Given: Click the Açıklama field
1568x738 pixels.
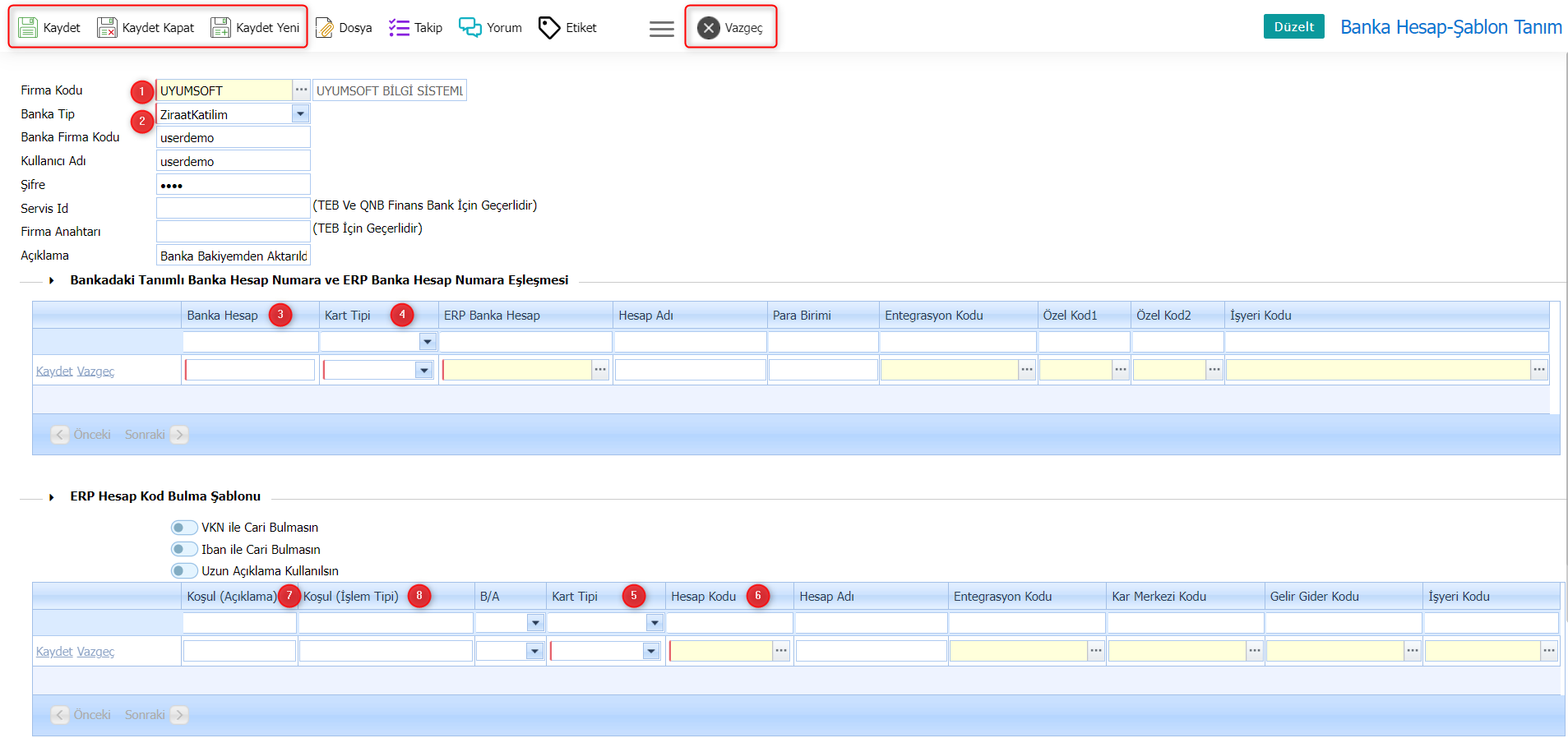Looking at the screenshot, I should coord(234,256).
